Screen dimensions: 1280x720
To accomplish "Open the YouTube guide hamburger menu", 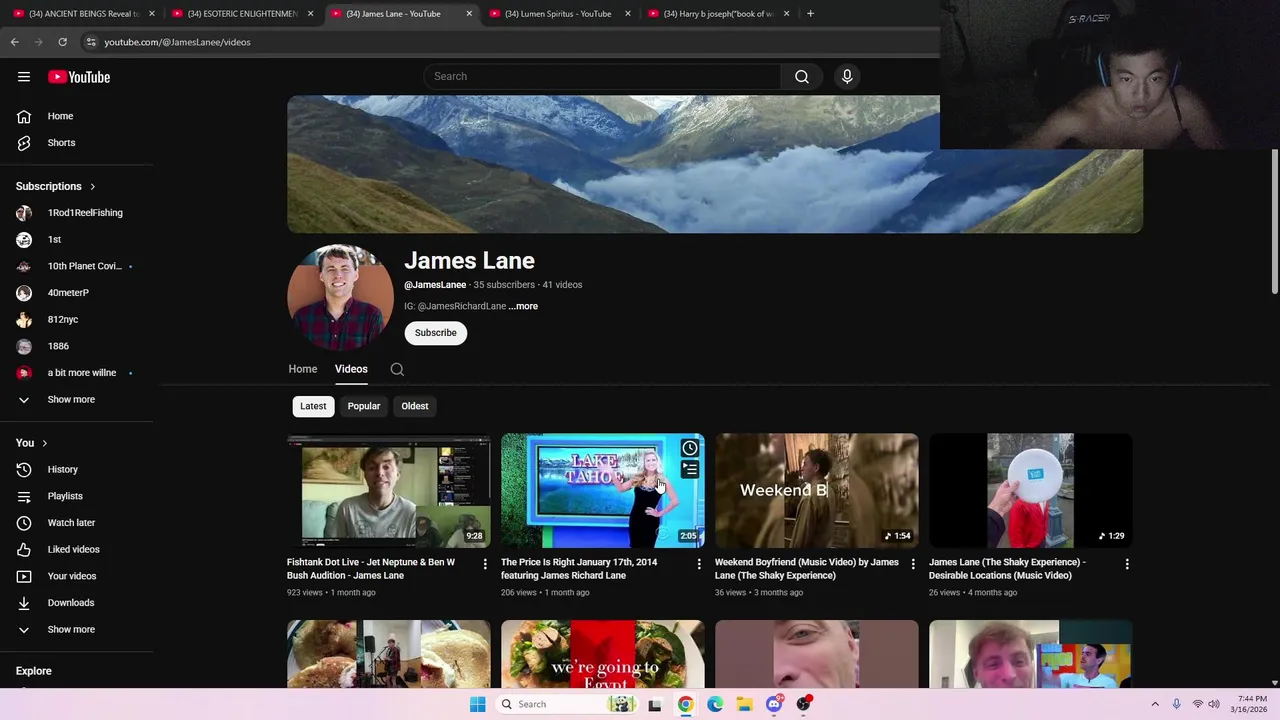I will 24,77.
